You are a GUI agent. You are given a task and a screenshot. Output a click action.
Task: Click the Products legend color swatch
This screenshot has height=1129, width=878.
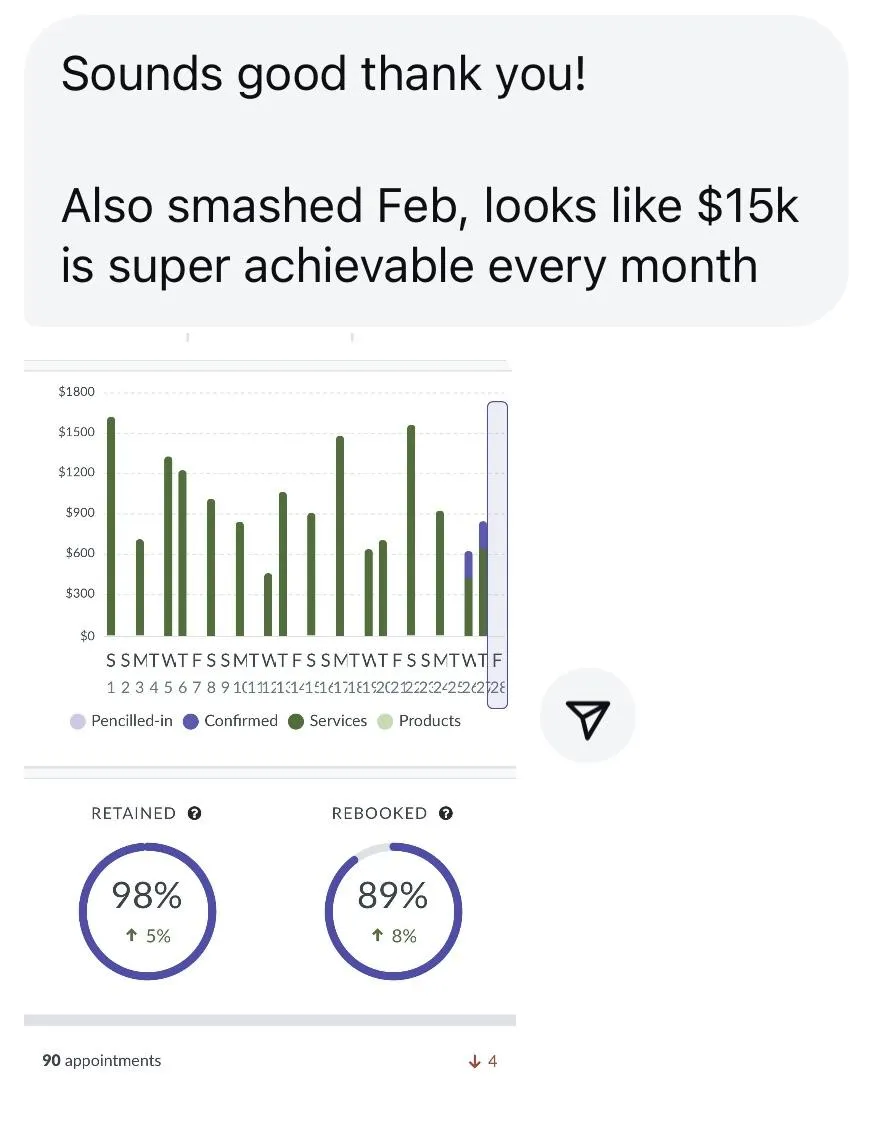coord(385,721)
